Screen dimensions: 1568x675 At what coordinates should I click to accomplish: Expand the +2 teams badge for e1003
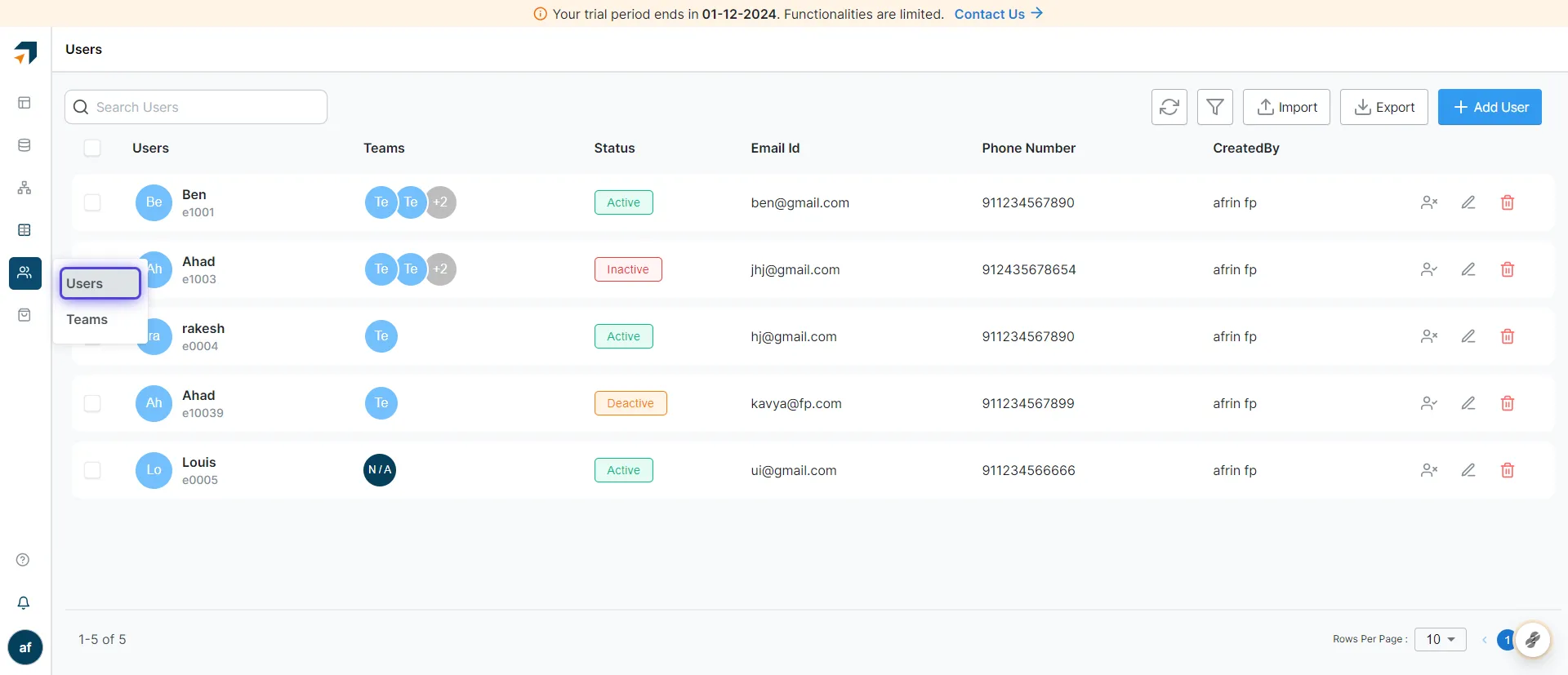point(440,269)
